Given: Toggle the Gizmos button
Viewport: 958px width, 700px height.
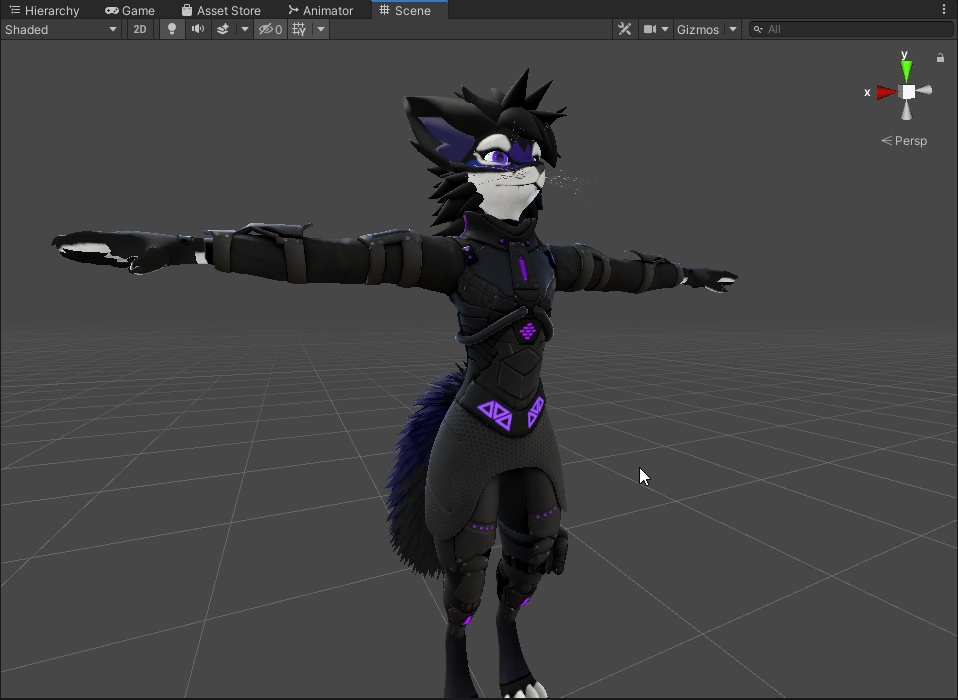Looking at the screenshot, I should pos(698,29).
